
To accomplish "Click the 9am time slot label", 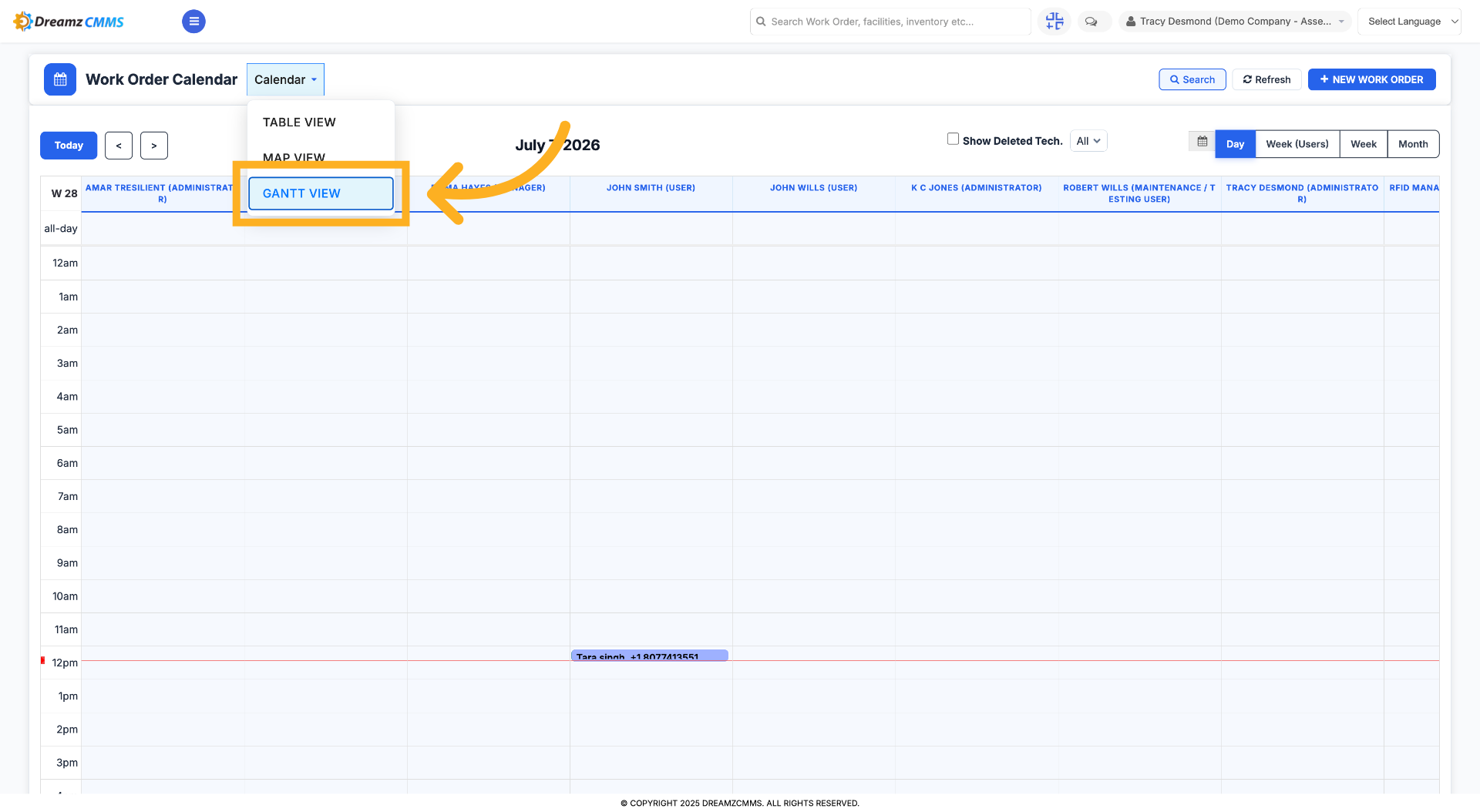I will point(67,563).
